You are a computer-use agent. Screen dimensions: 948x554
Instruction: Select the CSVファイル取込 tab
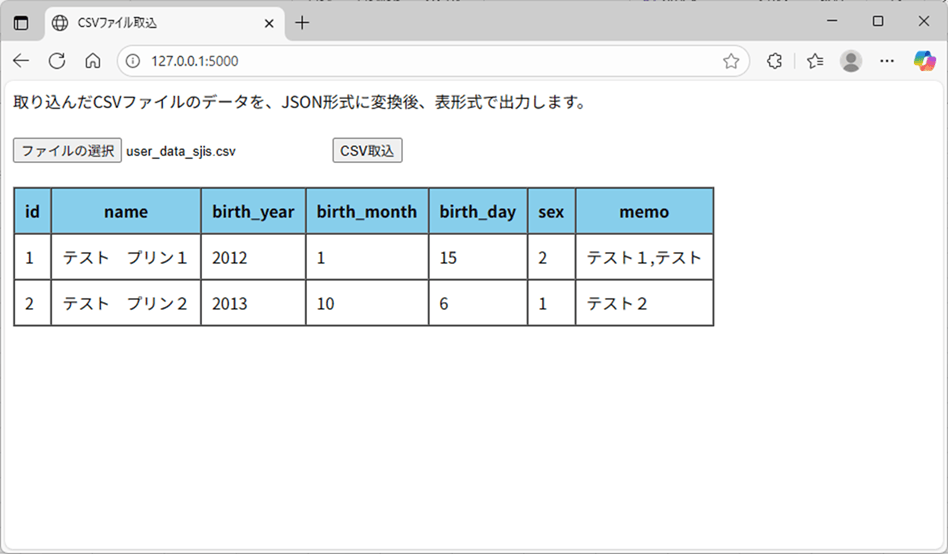(x=150, y=22)
